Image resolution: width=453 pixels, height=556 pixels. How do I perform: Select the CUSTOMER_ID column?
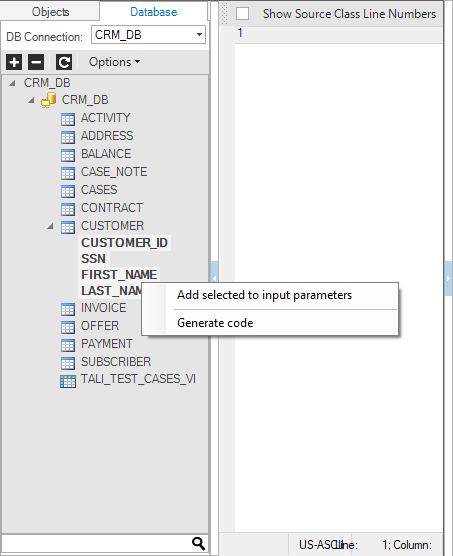pos(124,243)
